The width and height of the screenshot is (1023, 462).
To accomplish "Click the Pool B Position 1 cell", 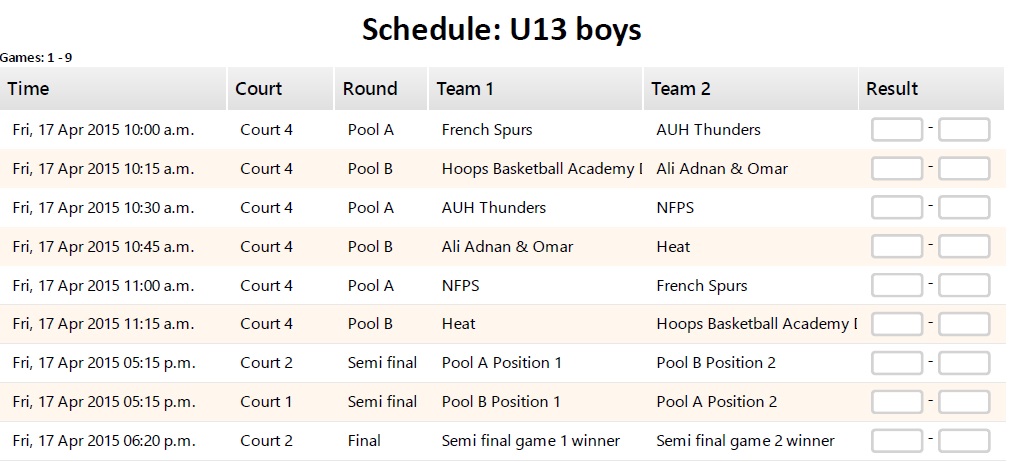I will tap(501, 402).
